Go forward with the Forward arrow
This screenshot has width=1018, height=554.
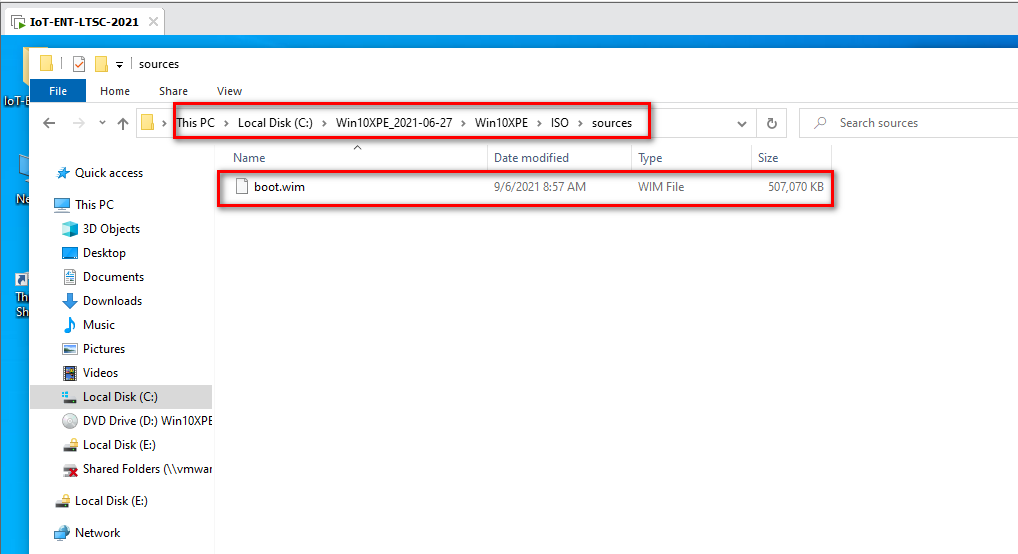(x=79, y=123)
